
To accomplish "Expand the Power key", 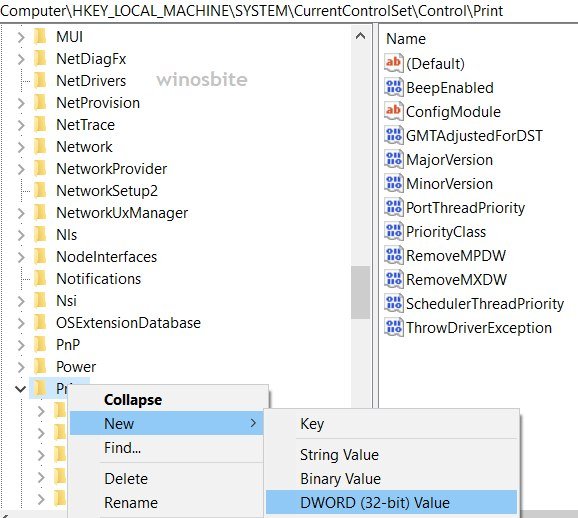I will [x=21, y=367].
